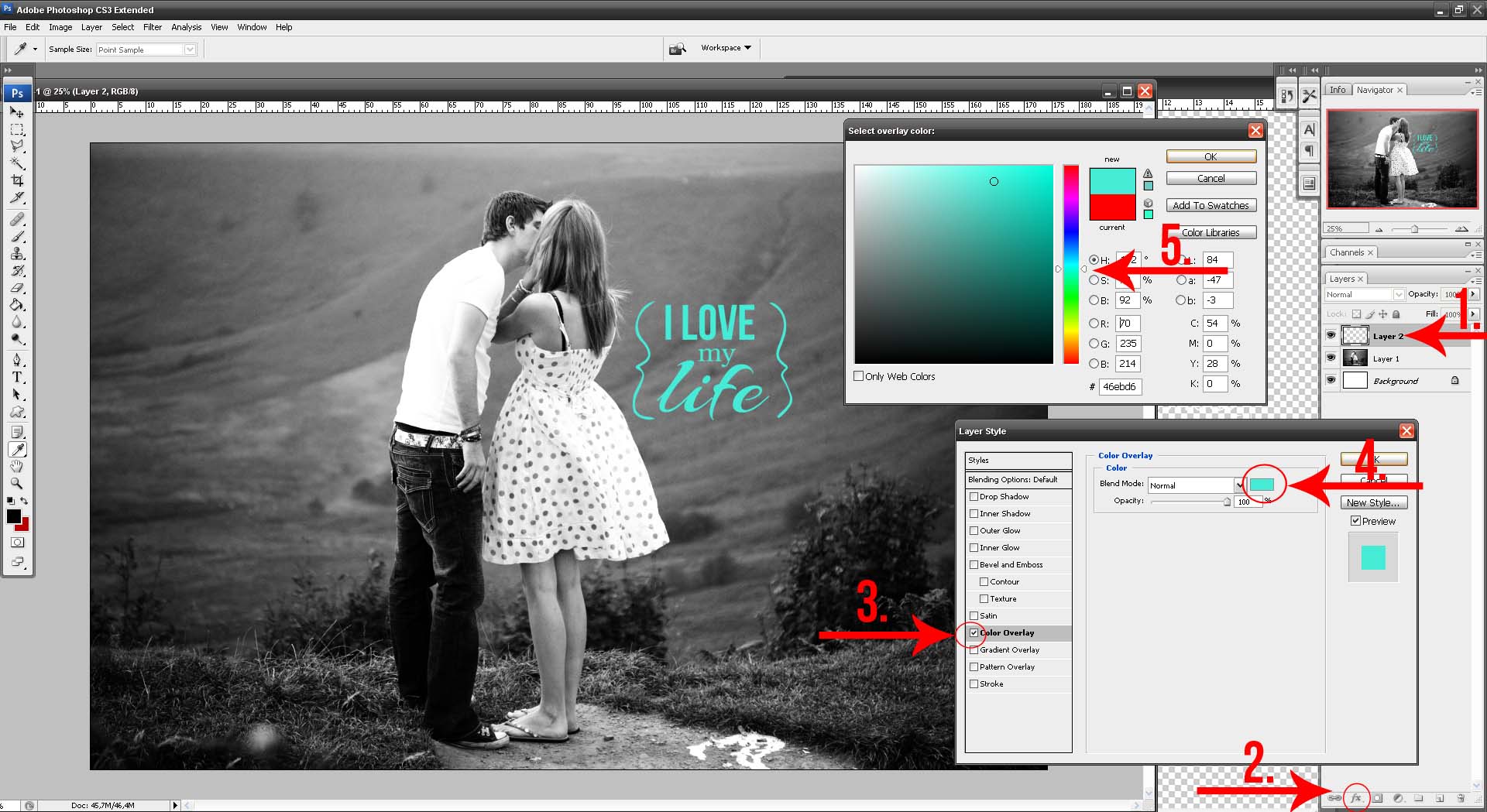1487x812 pixels.
Task: Select the Crop tool
Action: pos(17,180)
